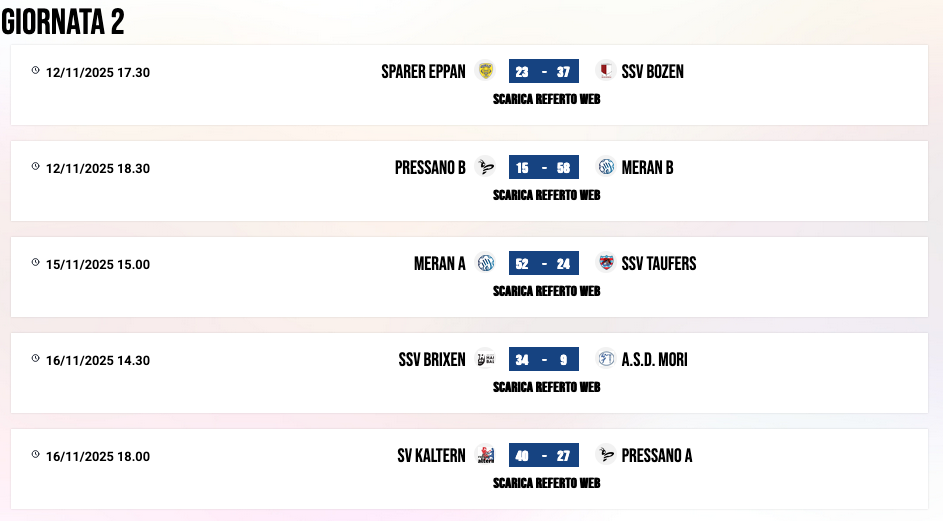Select the SSV Bozen team name
The image size is (943, 521).
(652, 71)
